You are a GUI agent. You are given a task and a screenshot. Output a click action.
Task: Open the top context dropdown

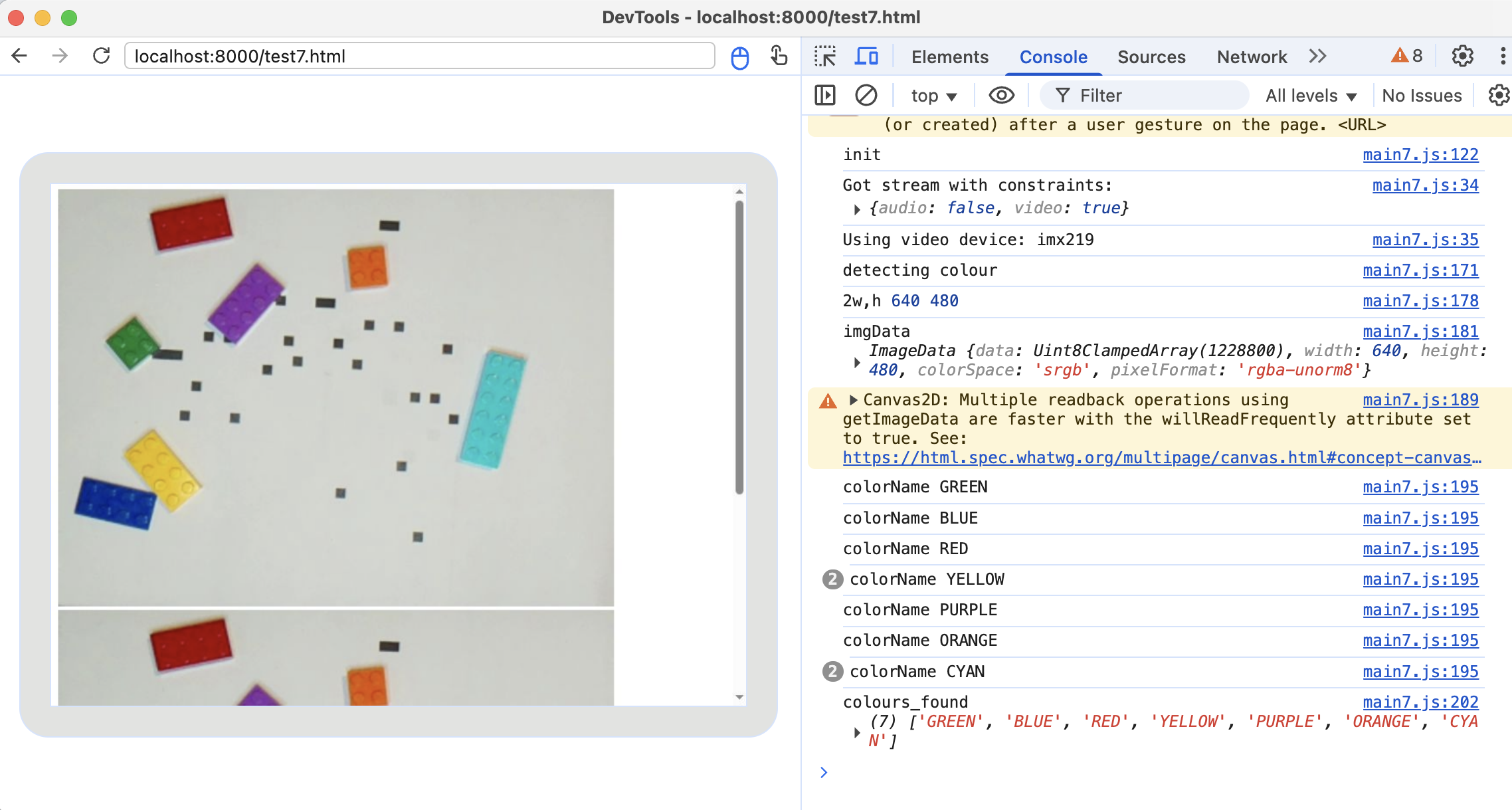tap(933, 96)
